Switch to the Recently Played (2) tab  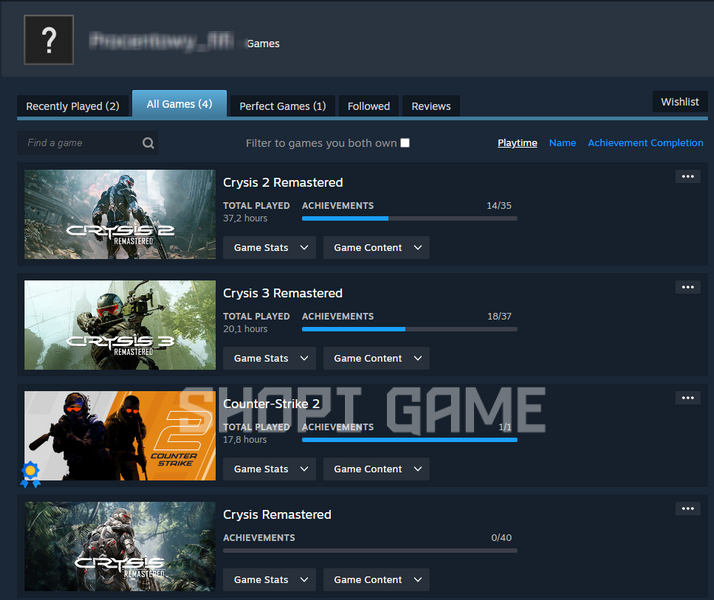coord(73,106)
